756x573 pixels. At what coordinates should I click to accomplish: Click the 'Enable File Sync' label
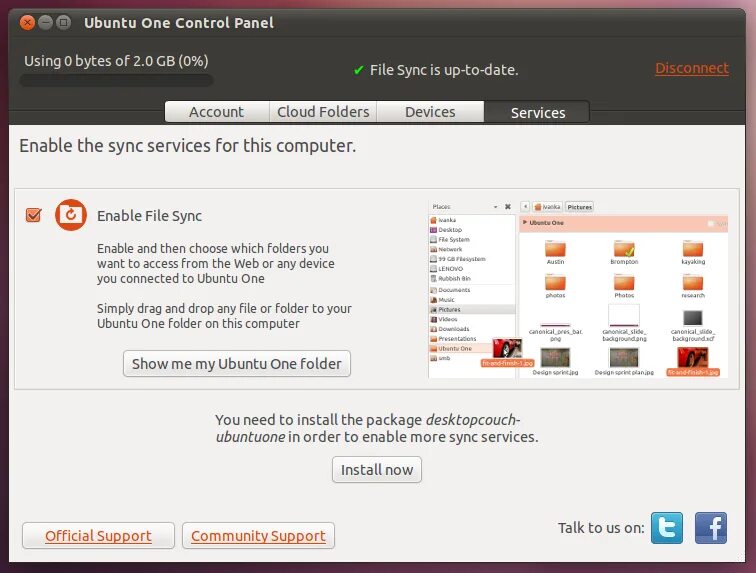tap(149, 216)
